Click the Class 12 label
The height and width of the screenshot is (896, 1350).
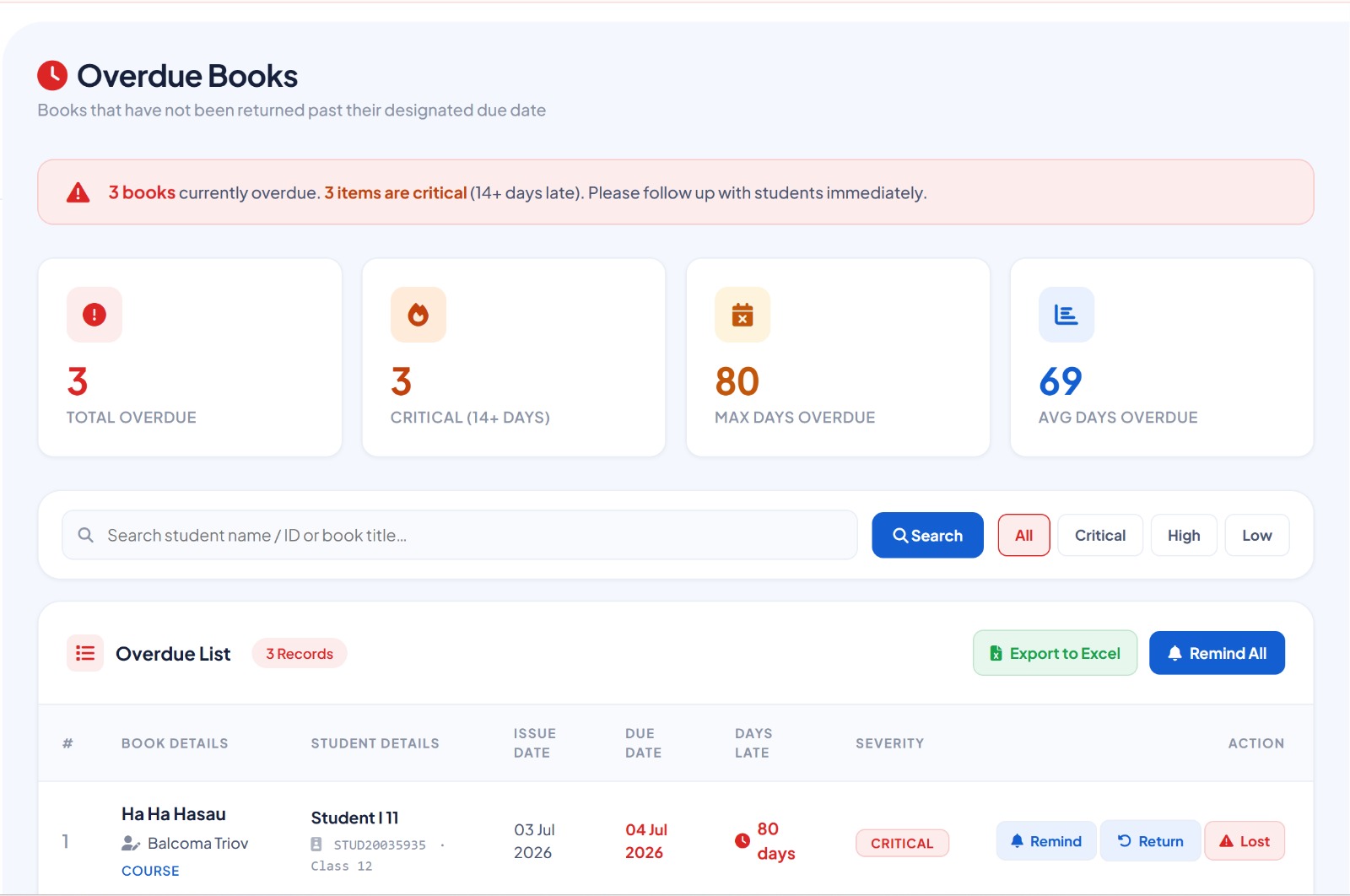(x=341, y=866)
